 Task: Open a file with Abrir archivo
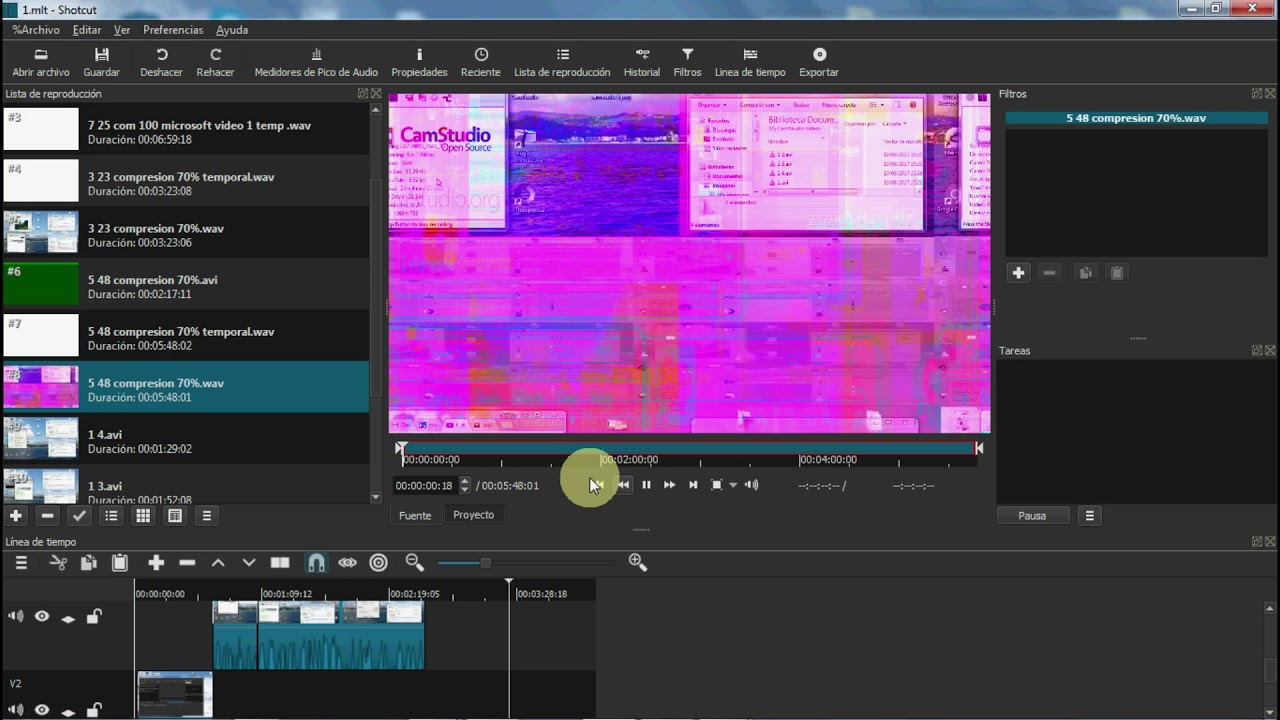point(41,63)
